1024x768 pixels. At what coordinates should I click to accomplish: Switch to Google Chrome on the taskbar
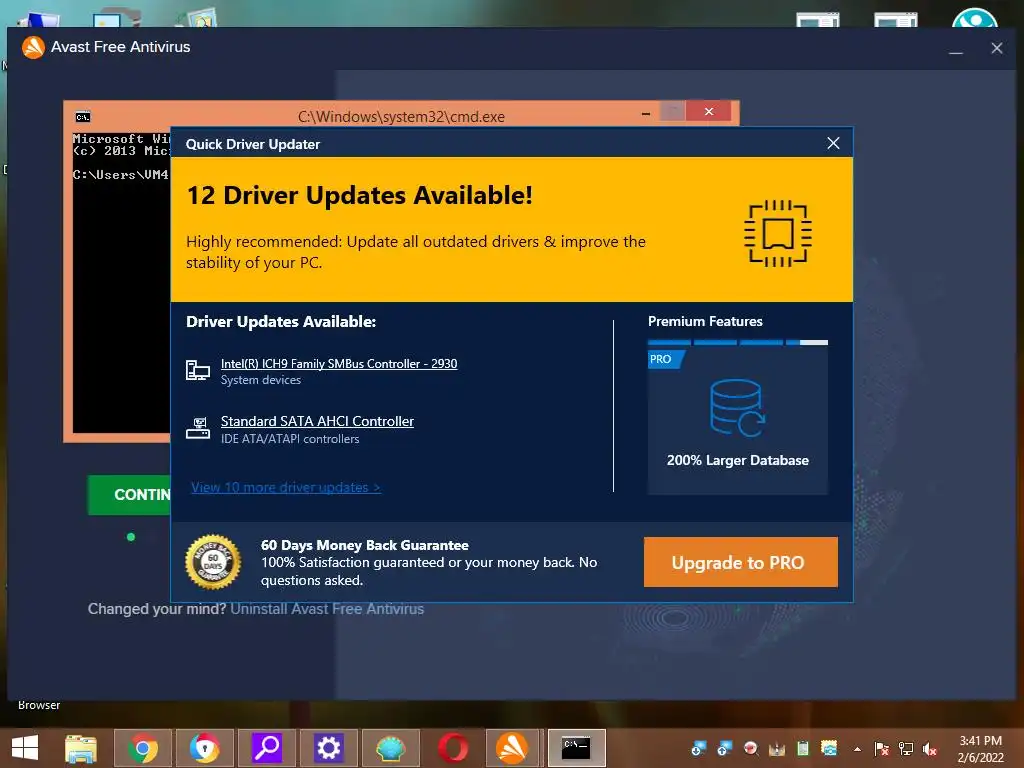coord(143,748)
